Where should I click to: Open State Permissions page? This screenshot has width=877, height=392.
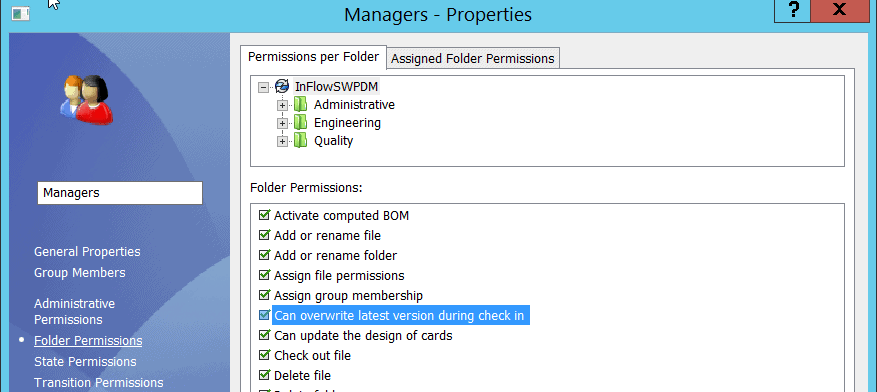tap(85, 362)
